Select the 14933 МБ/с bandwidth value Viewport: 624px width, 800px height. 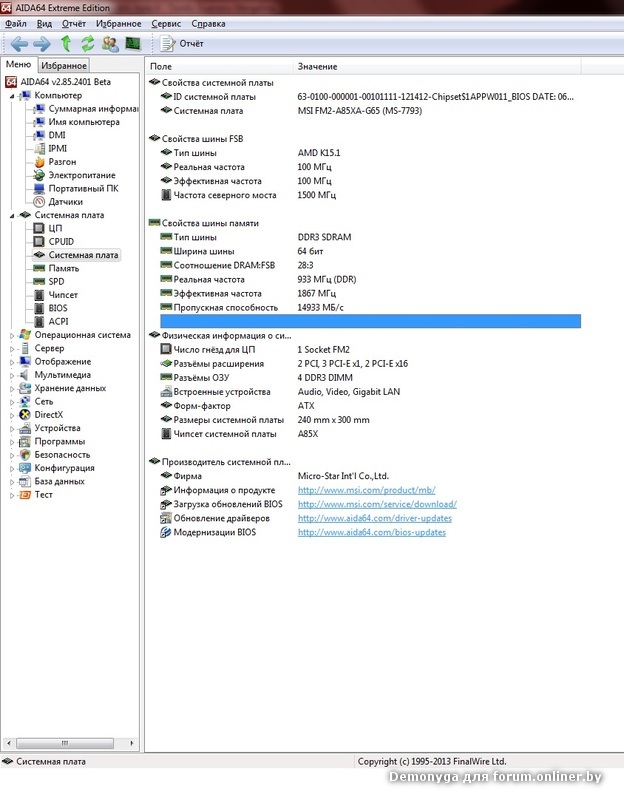point(320,308)
